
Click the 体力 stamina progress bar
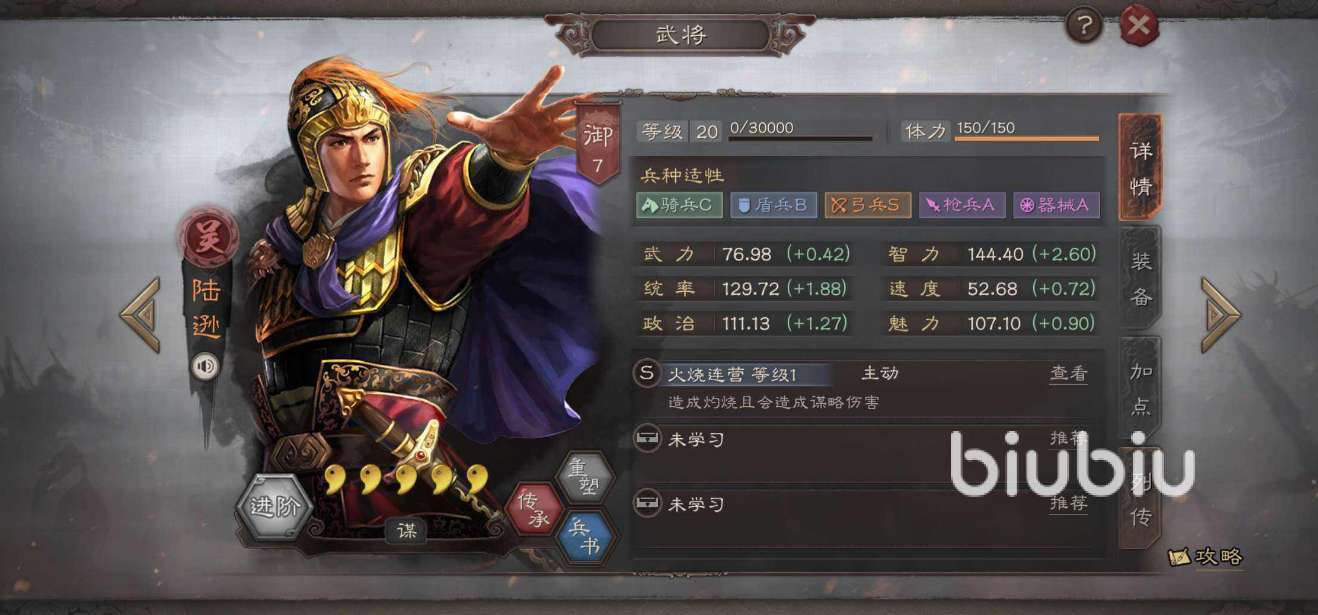[x=1027, y=139]
